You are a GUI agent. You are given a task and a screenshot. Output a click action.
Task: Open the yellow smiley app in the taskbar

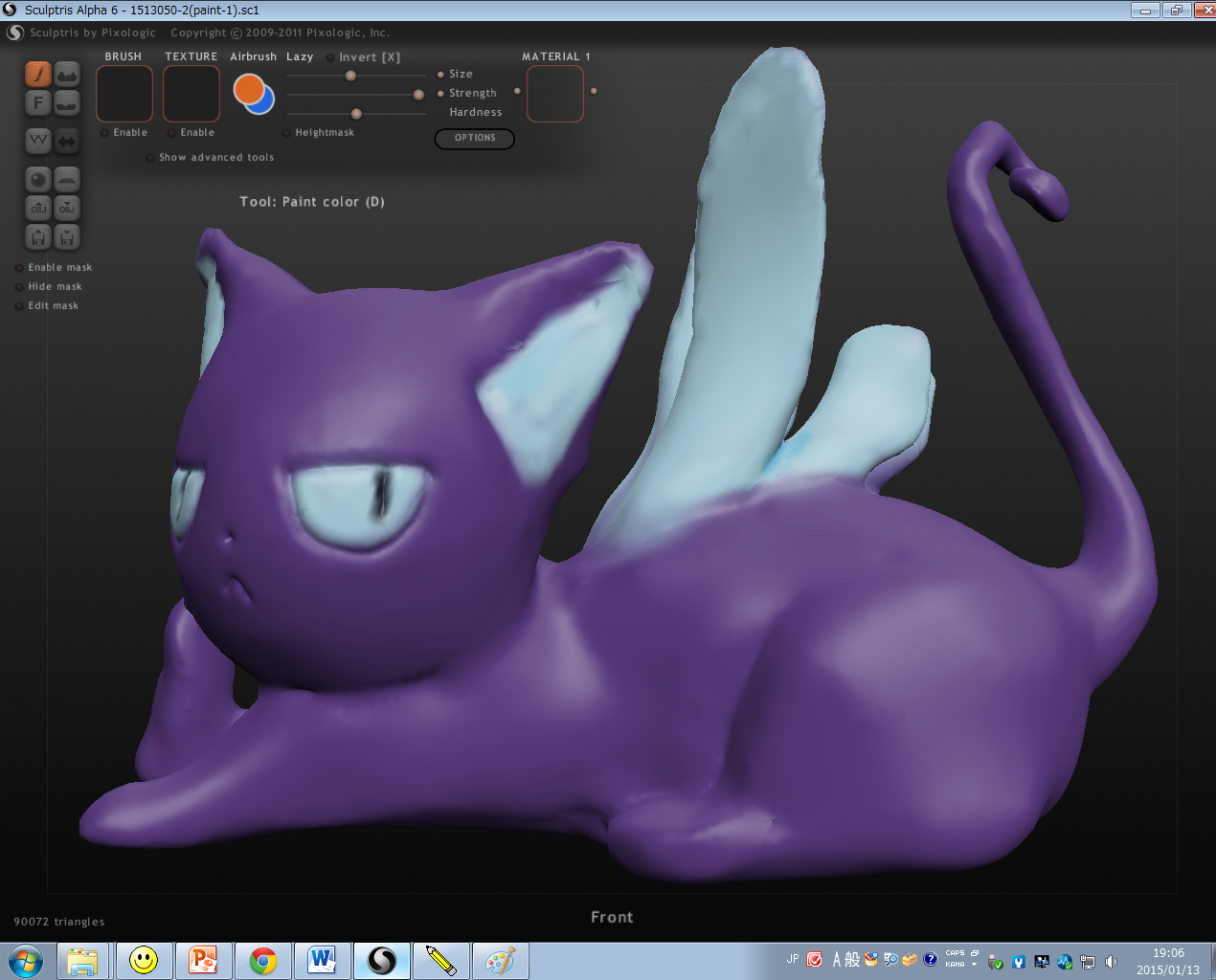(144, 961)
